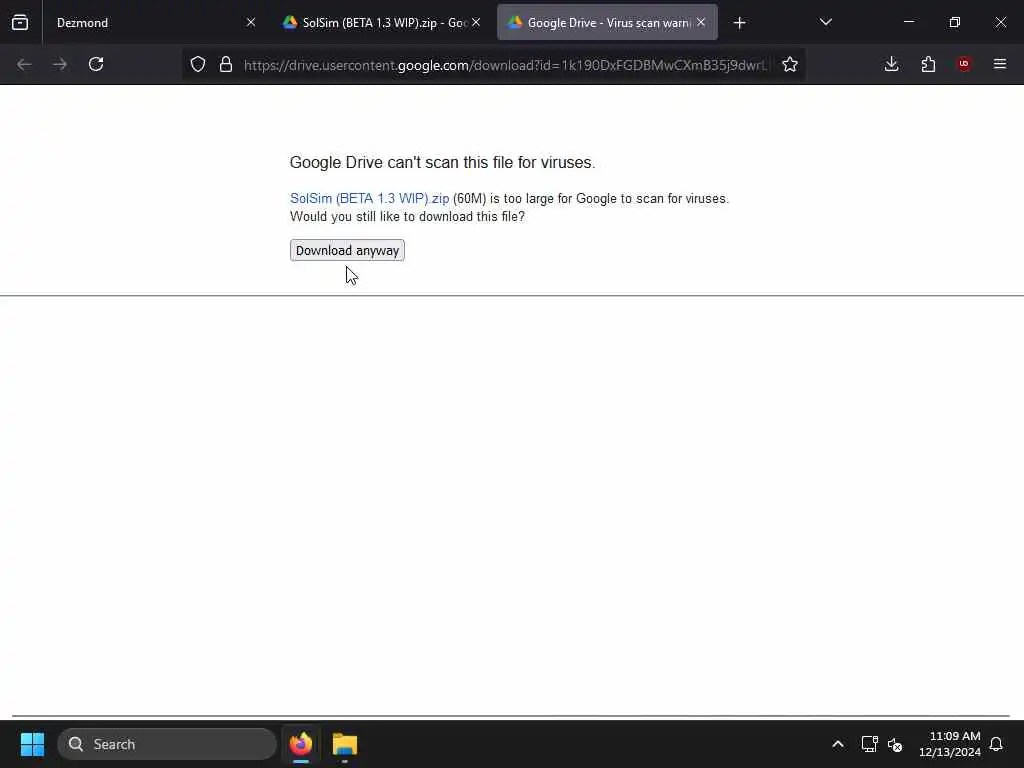1024x768 pixels.
Task: Open muted volume tray icon
Action: [895, 744]
